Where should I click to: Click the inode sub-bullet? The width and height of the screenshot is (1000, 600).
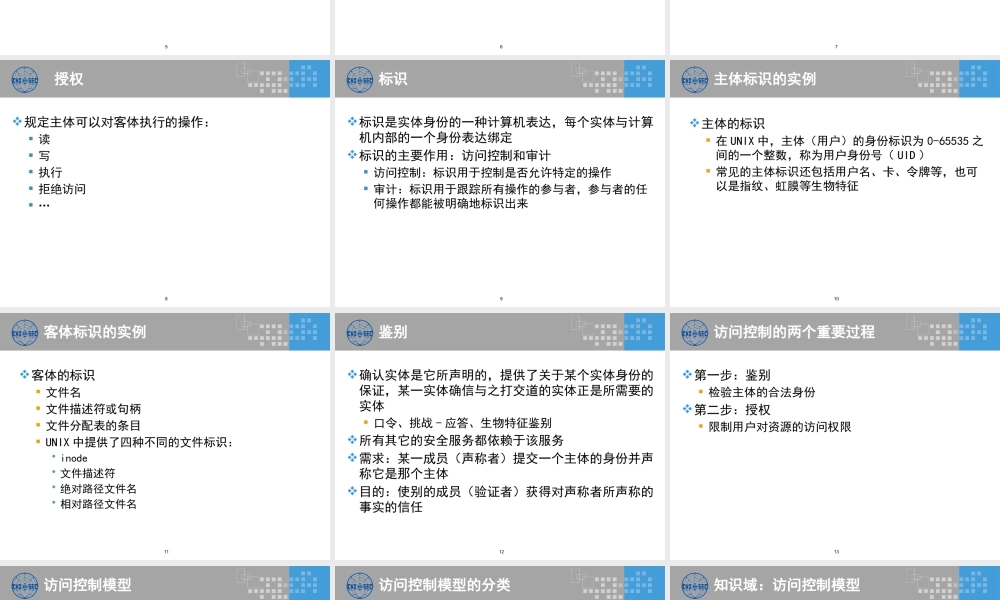pos(74,458)
